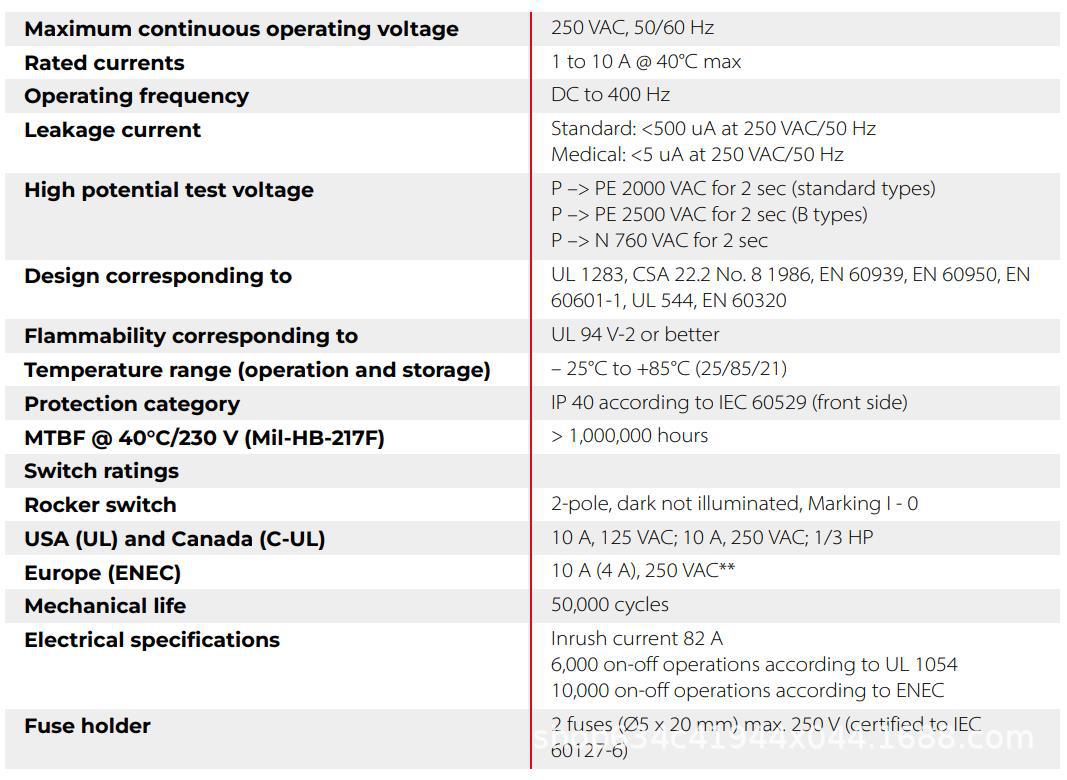Click the "Fuse holder" row label
Viewport: 1067px width, 780px height.
point(87,726)
